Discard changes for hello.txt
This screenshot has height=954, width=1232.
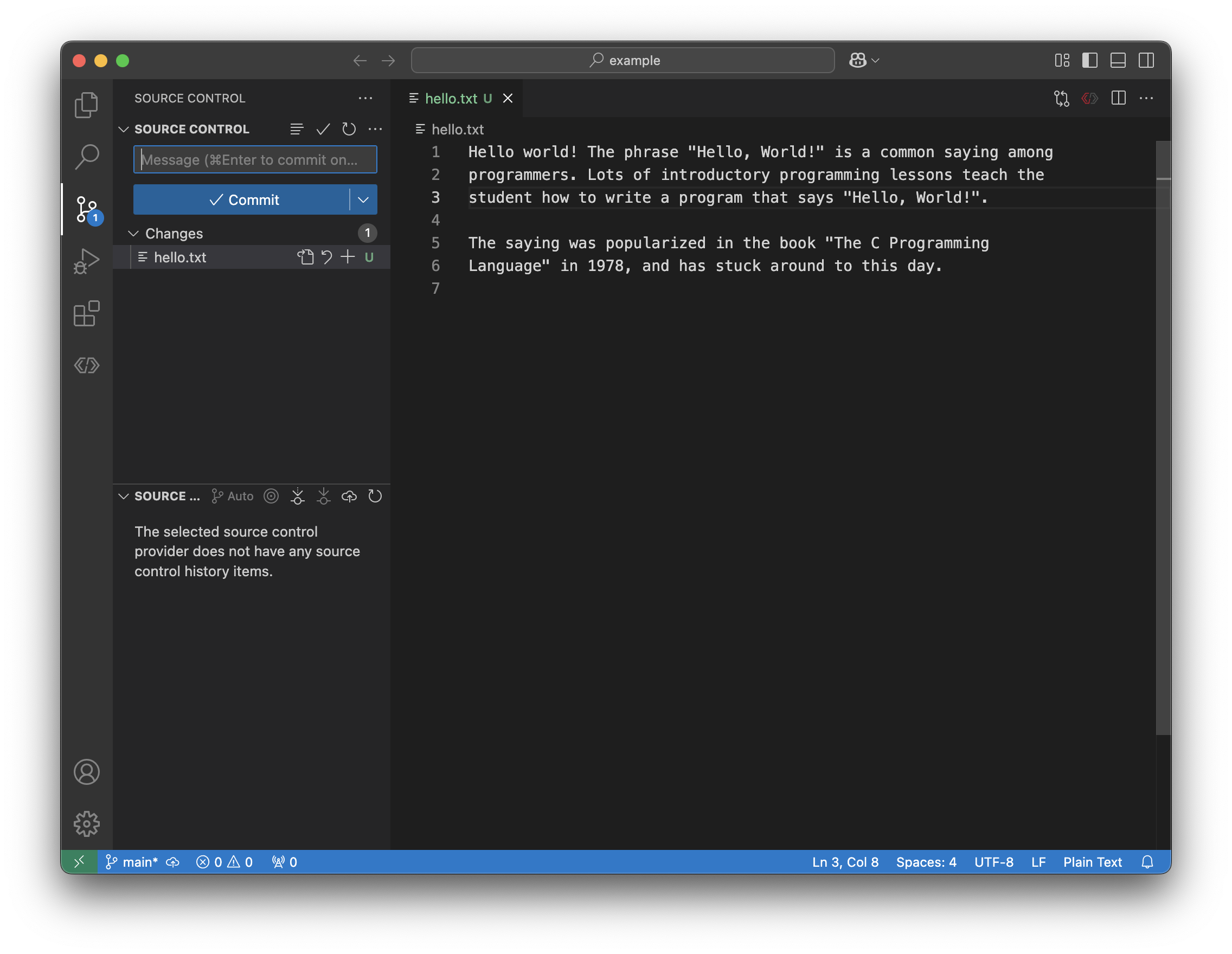[x=326, y=257]
